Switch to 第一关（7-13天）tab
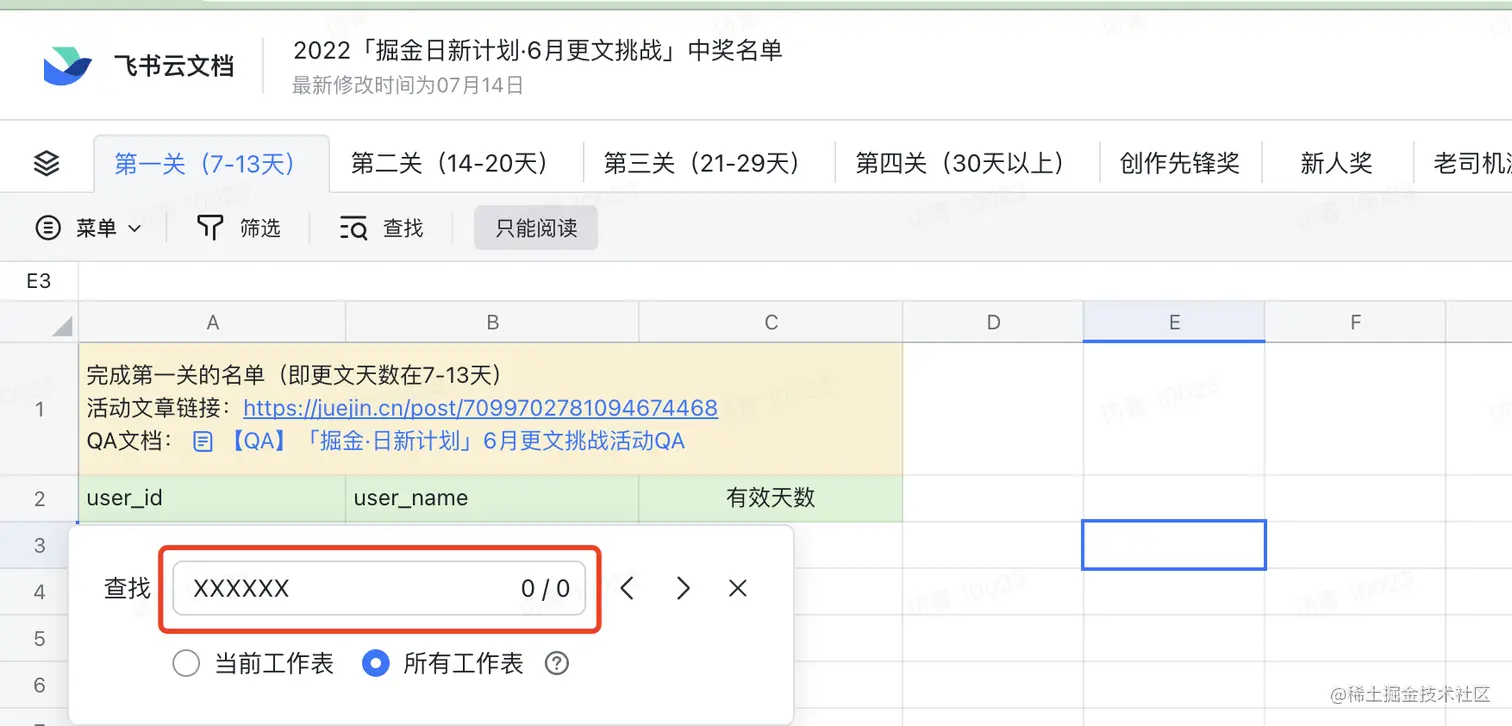Viewport: 1512px width, 726px height. click(x=211, y=163)
